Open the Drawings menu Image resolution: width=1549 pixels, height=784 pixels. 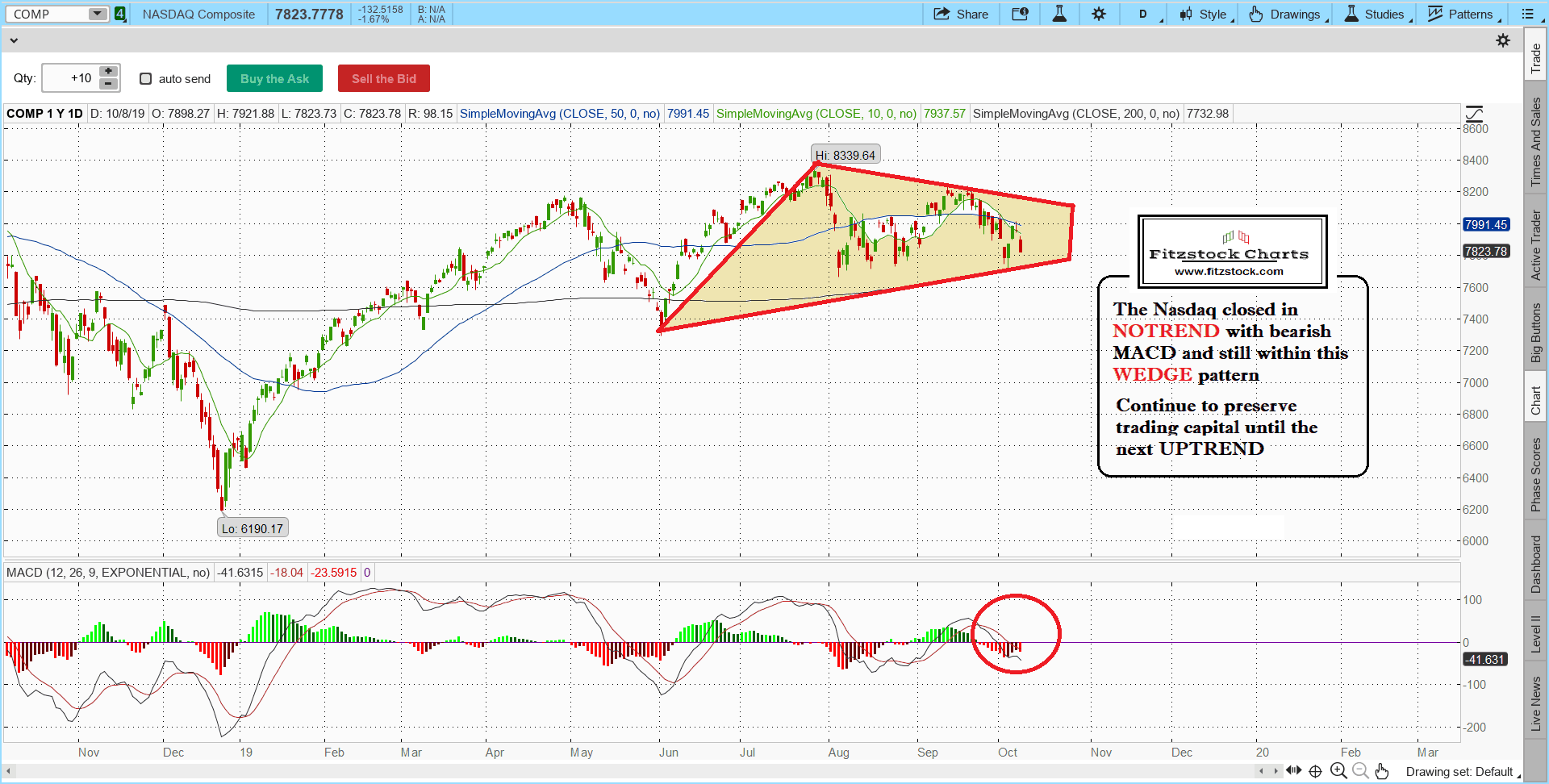click(1287, 14)
